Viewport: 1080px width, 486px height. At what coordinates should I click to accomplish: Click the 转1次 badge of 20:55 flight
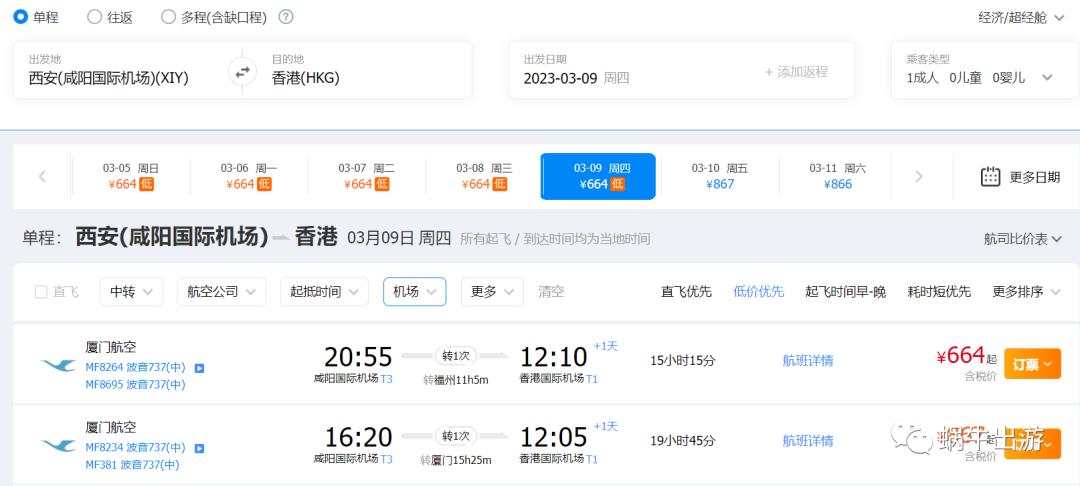coord(456,356)
